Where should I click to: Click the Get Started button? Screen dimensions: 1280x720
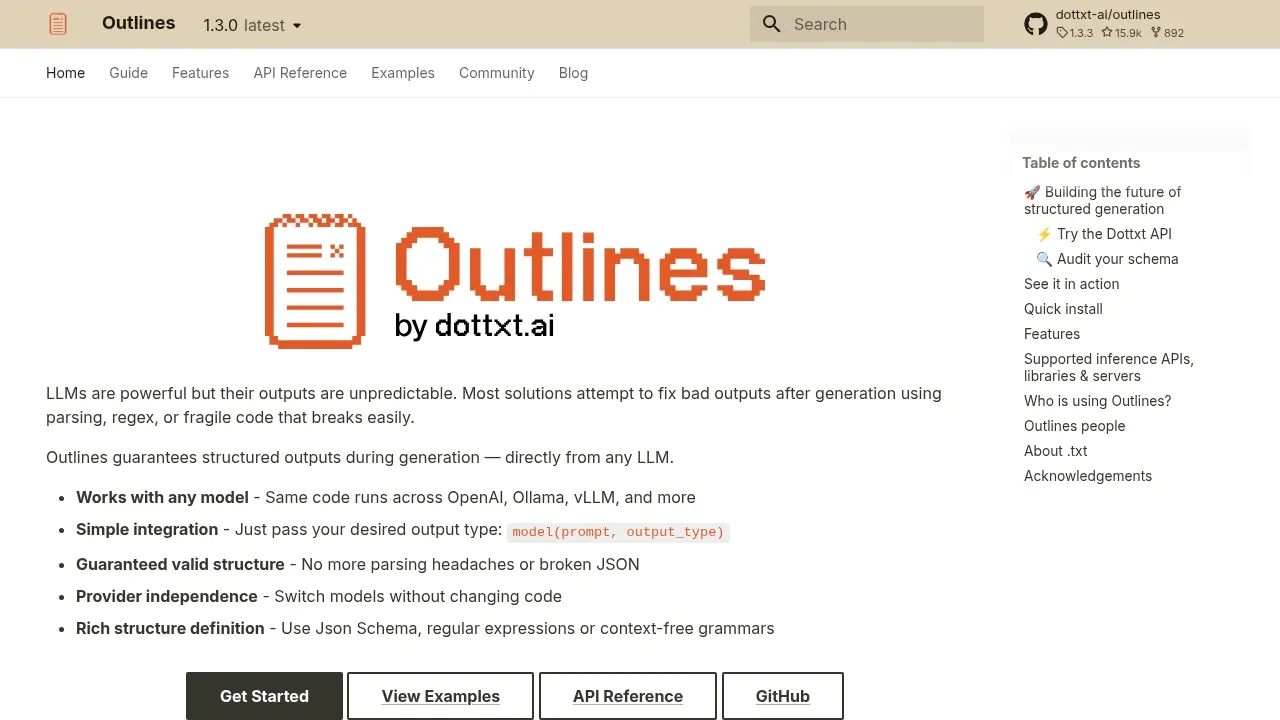[264, 696]
